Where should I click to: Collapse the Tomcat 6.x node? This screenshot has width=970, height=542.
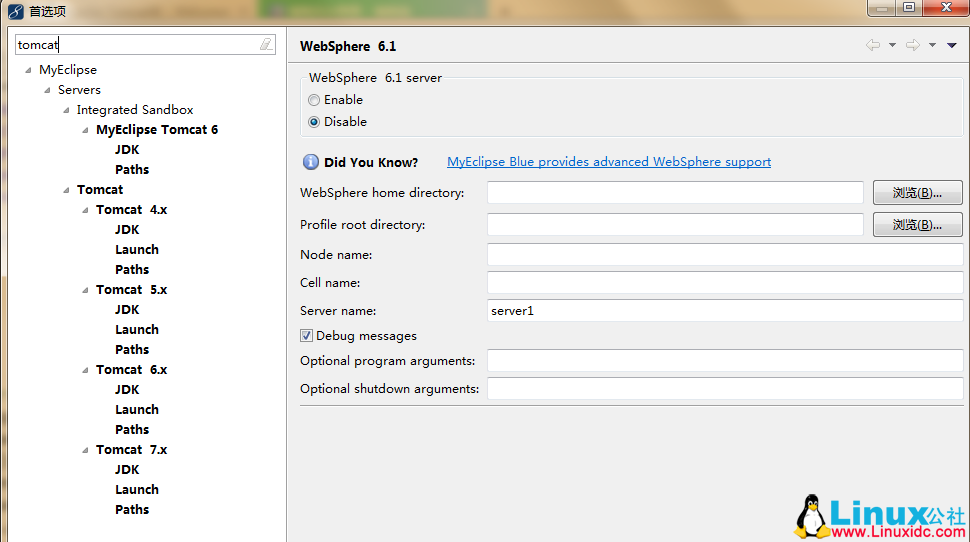(x=85, y=370)
